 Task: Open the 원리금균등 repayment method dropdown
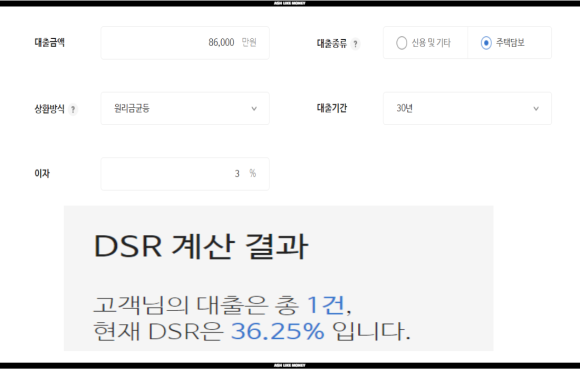pos(185,108)
